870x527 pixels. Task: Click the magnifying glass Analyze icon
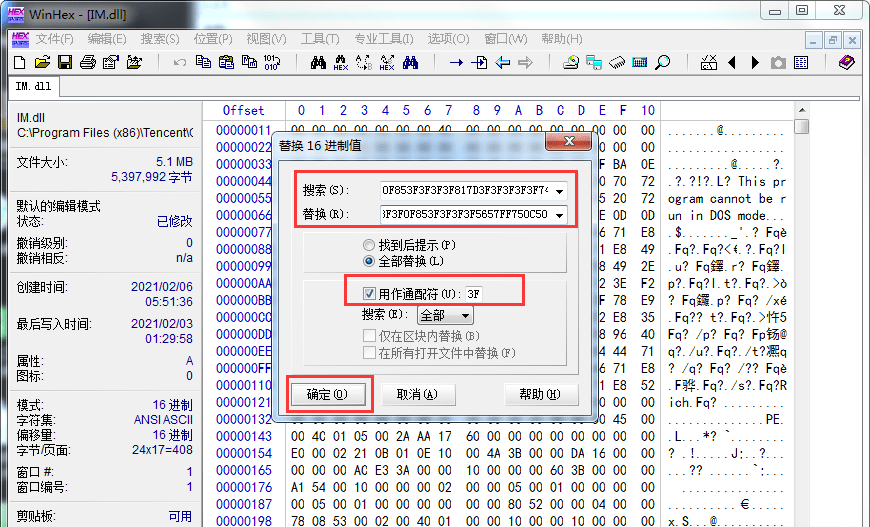(x=662, y=62)
